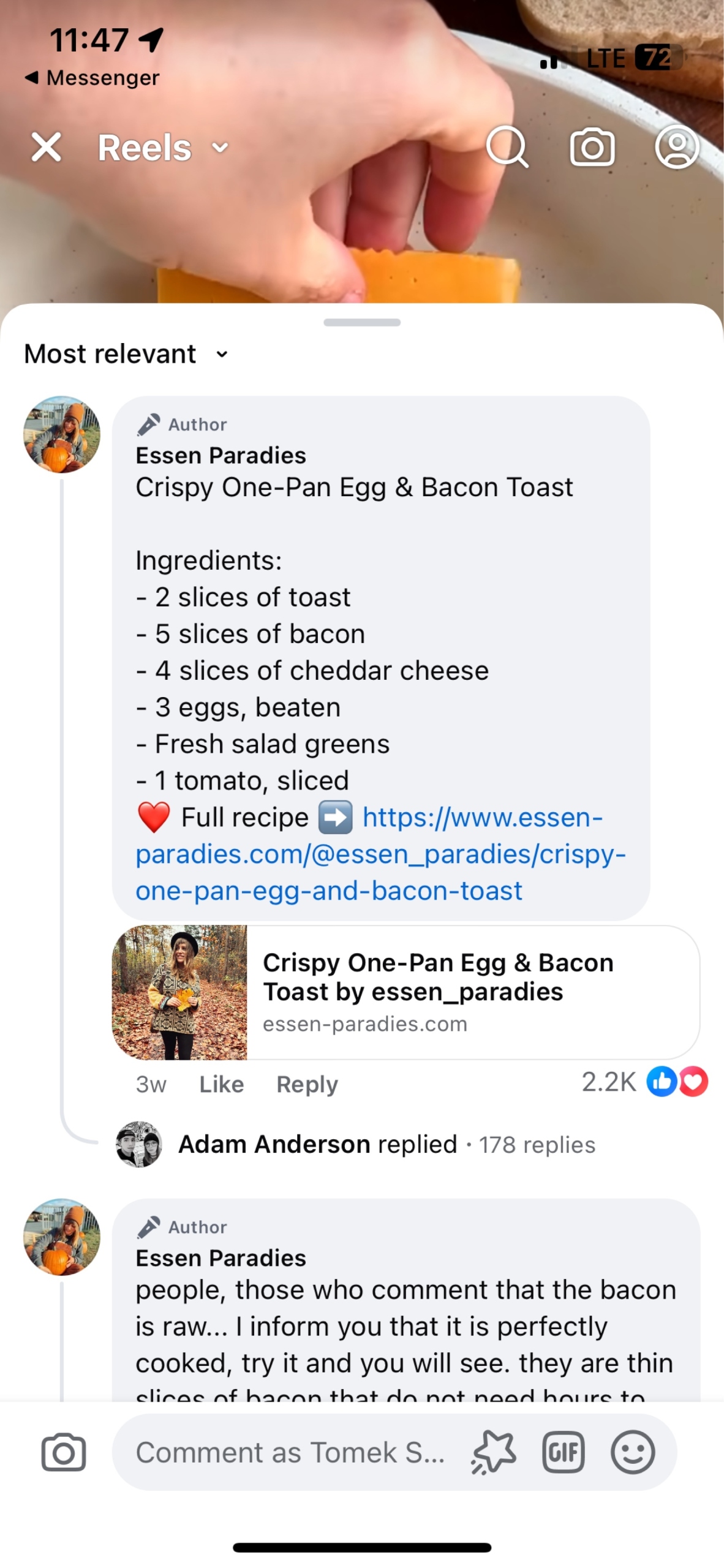
Task: Tap Adam Anderson's small avatar
Action: [139, 1144]
